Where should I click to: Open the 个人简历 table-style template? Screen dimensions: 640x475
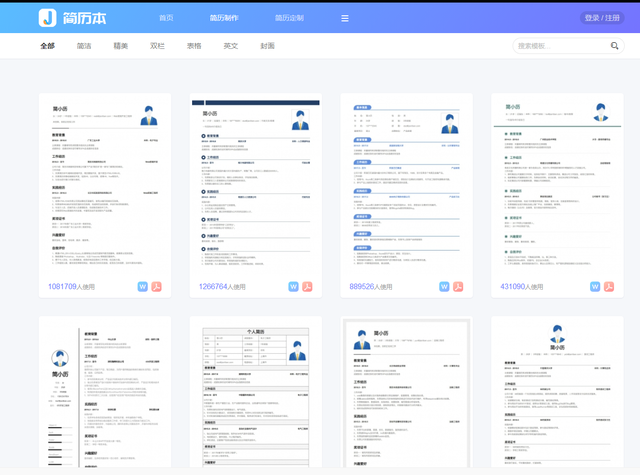point(256,392)
